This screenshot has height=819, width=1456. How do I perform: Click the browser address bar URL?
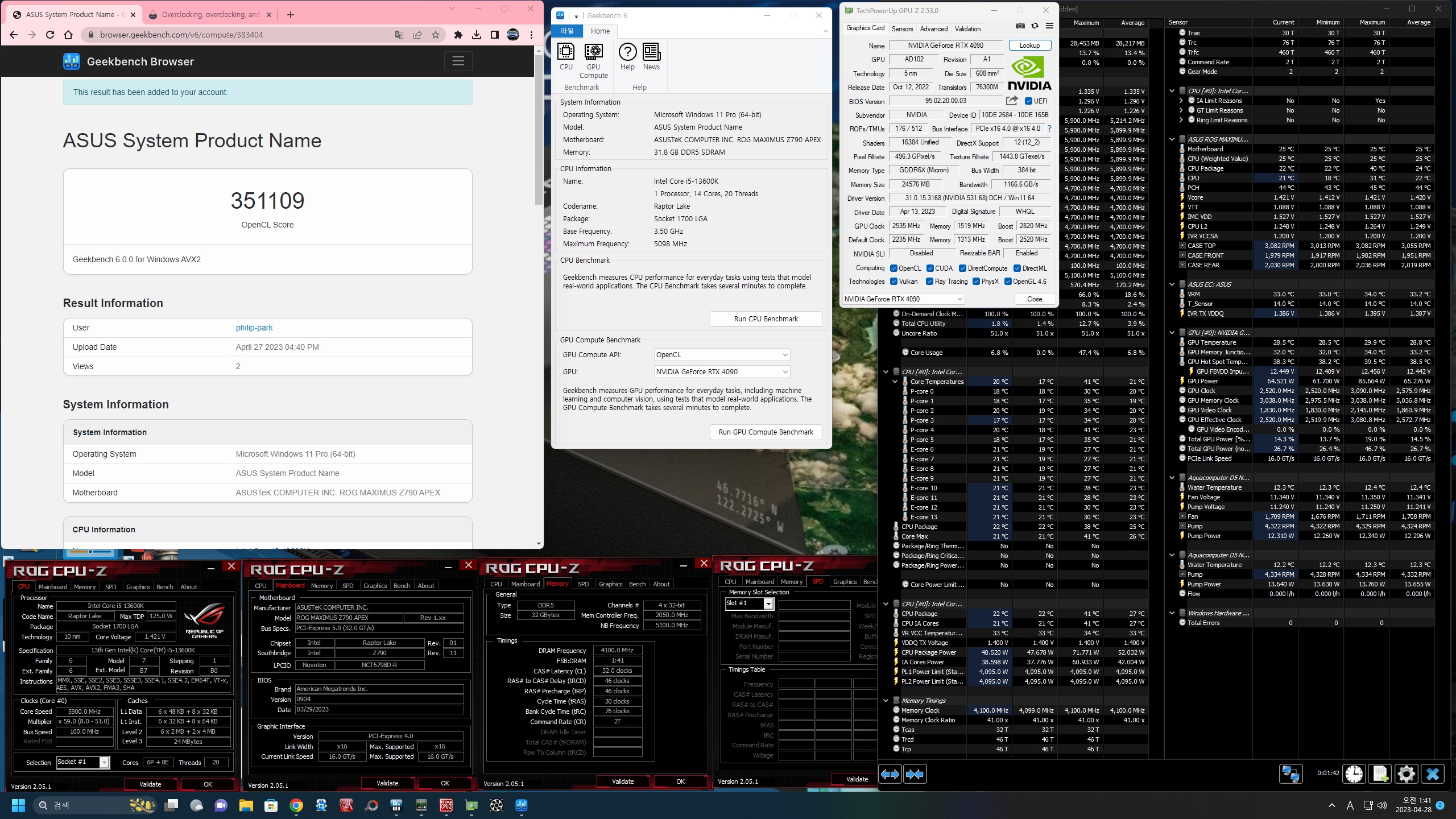click(x=181, y=35)
